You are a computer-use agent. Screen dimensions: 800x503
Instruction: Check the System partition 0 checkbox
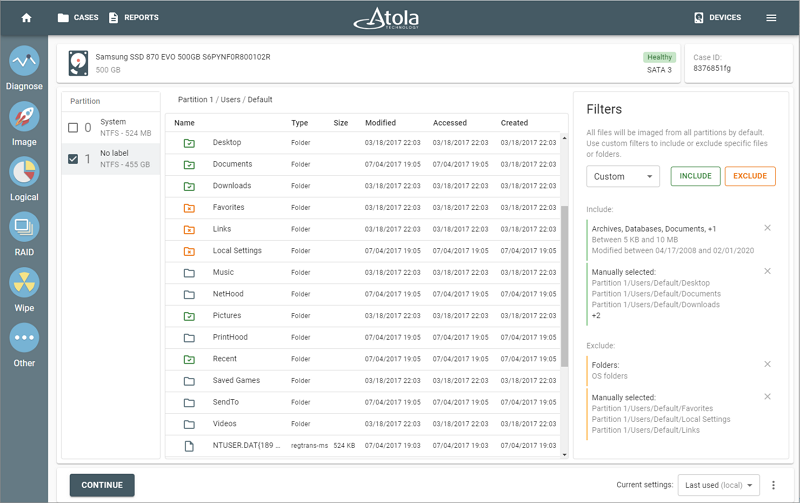73,128
